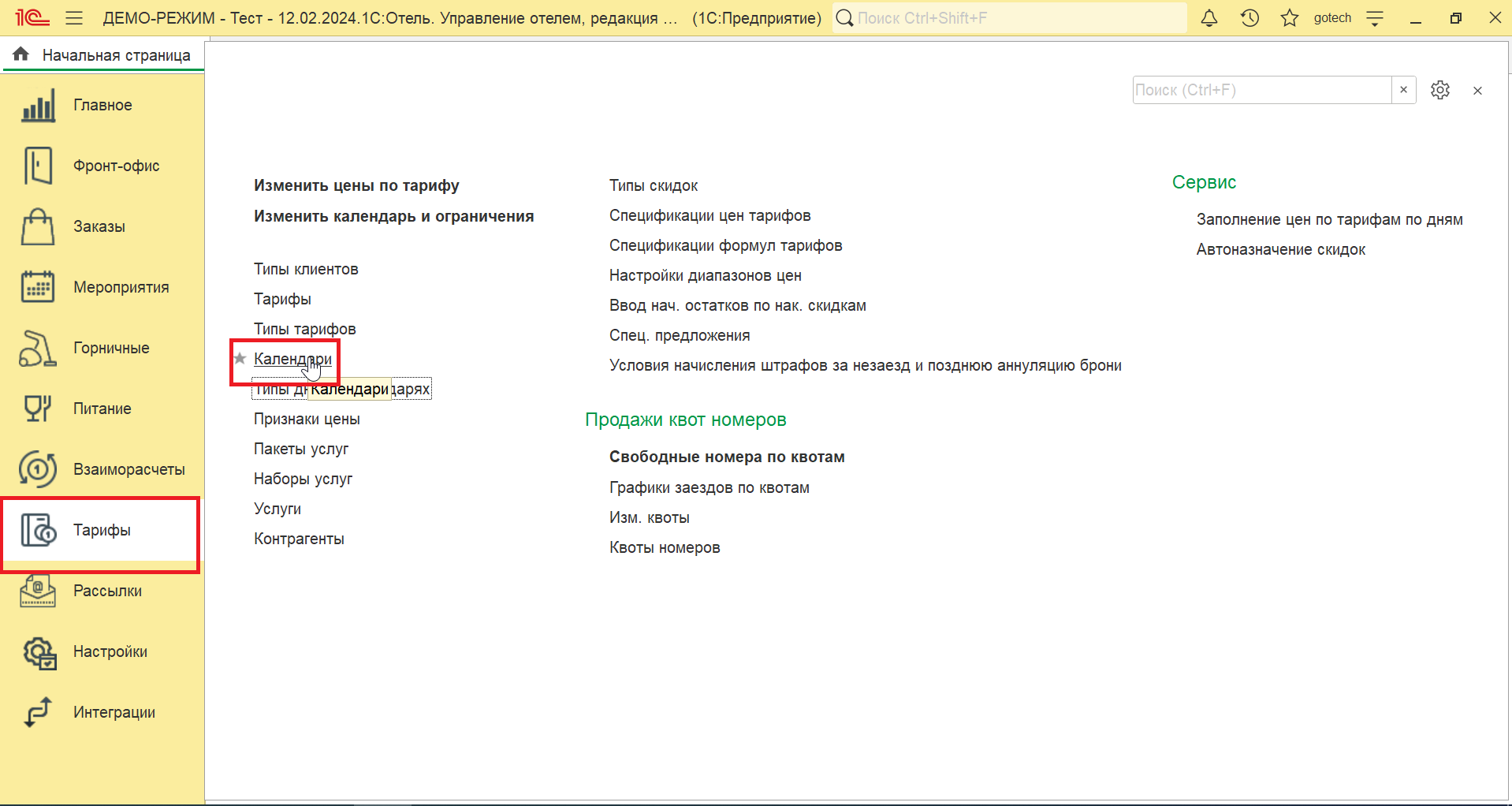Open Пакеты услуг link

(301, 449)
